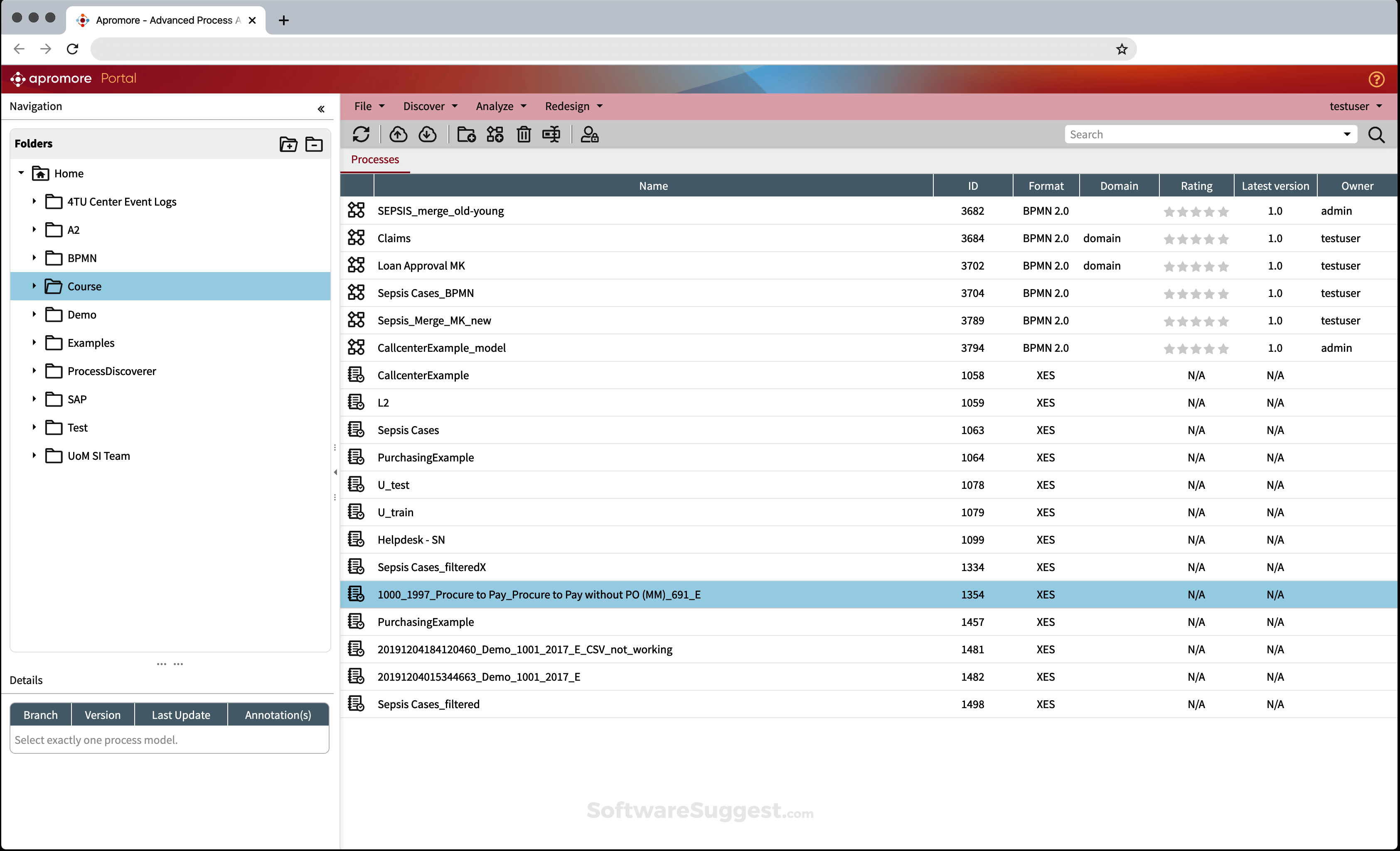Expand the BPMN folder in navigation
This screenshot has height=851, width=1400.
point(34,258)
